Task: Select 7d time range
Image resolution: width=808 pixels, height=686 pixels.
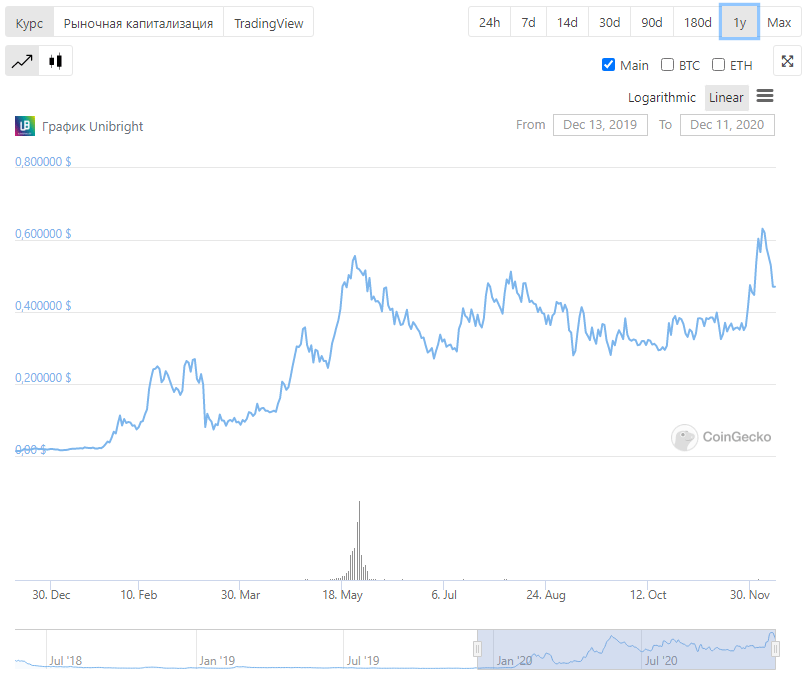Action: tap(528, 22)
